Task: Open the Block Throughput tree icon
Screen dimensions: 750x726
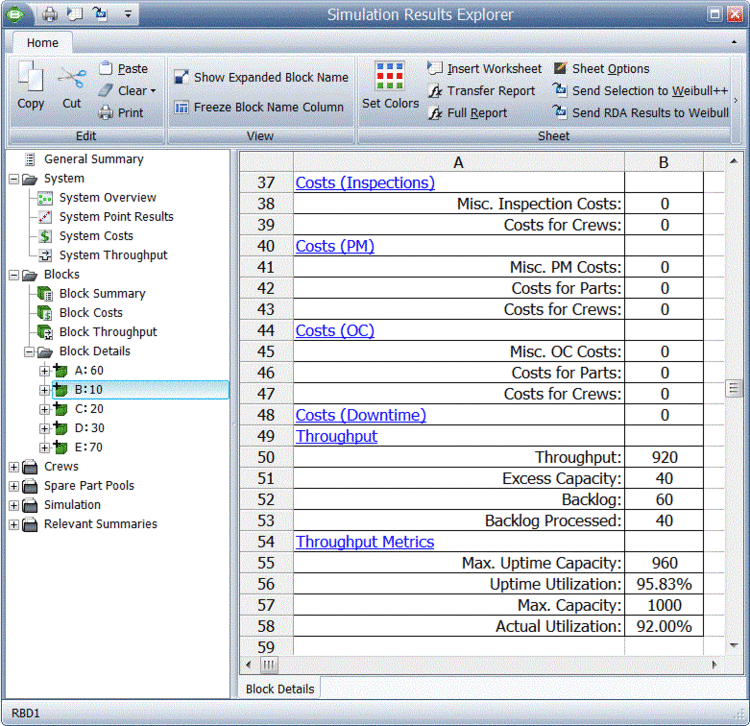Action: (x=45, y=332)
